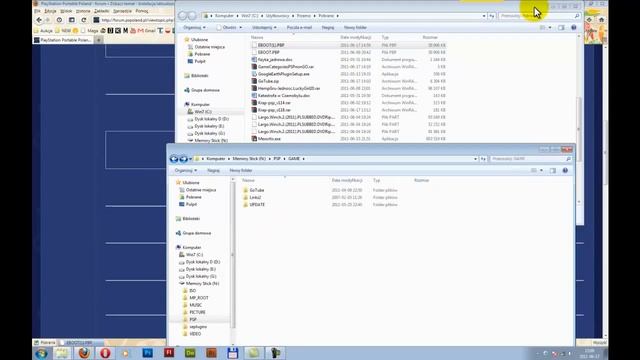
Task: Click Nowy folder in GAME folder window
Action: [x=241, y=170]
